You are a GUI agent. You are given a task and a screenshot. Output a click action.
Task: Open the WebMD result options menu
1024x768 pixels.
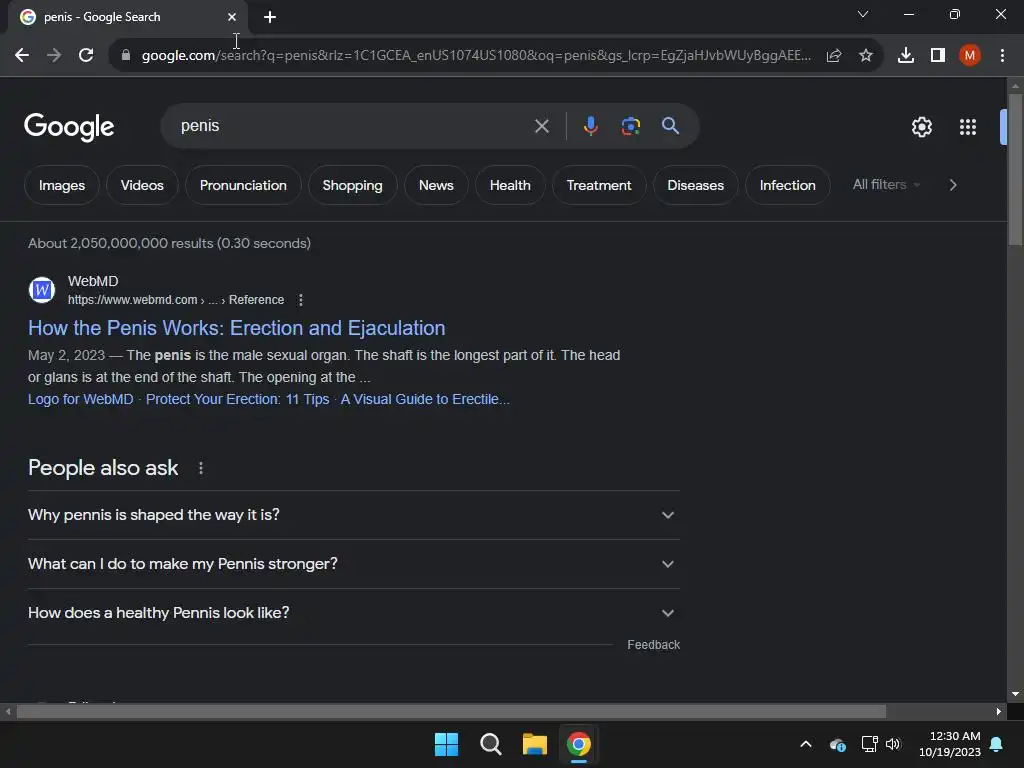300,300
